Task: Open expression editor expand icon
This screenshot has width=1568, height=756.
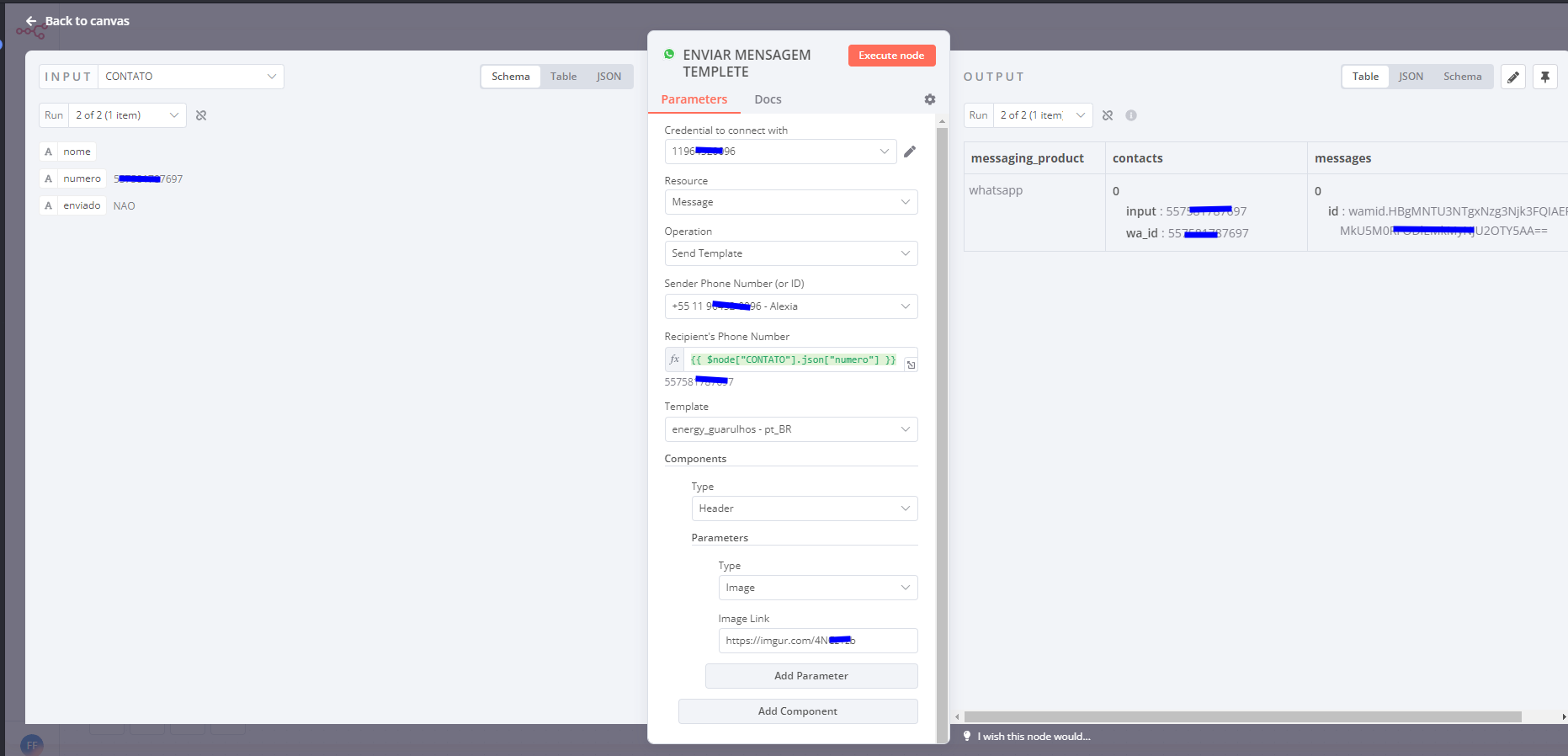Action: [911, 365]
